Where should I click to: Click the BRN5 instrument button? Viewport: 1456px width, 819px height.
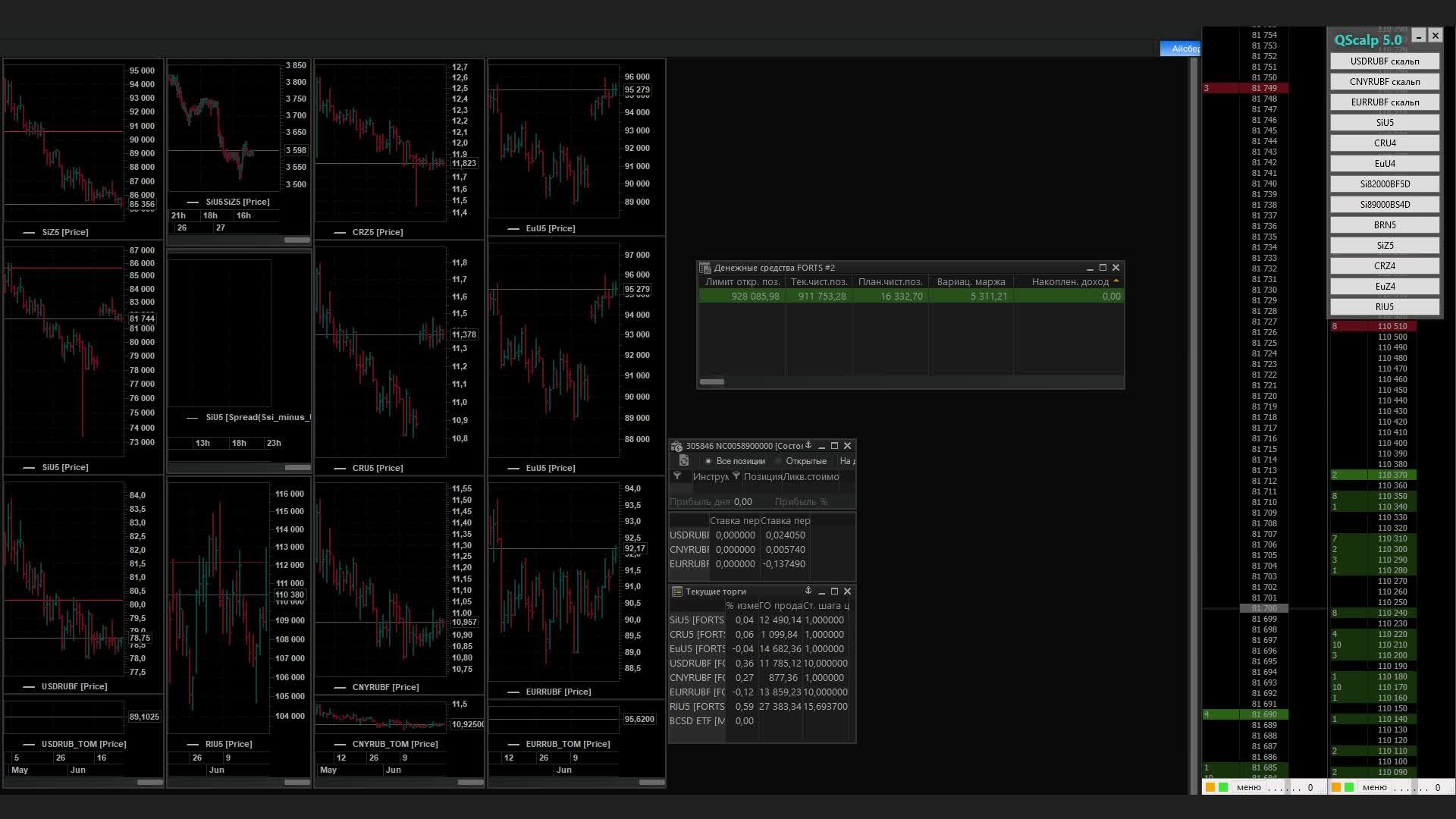(1384, 225)
